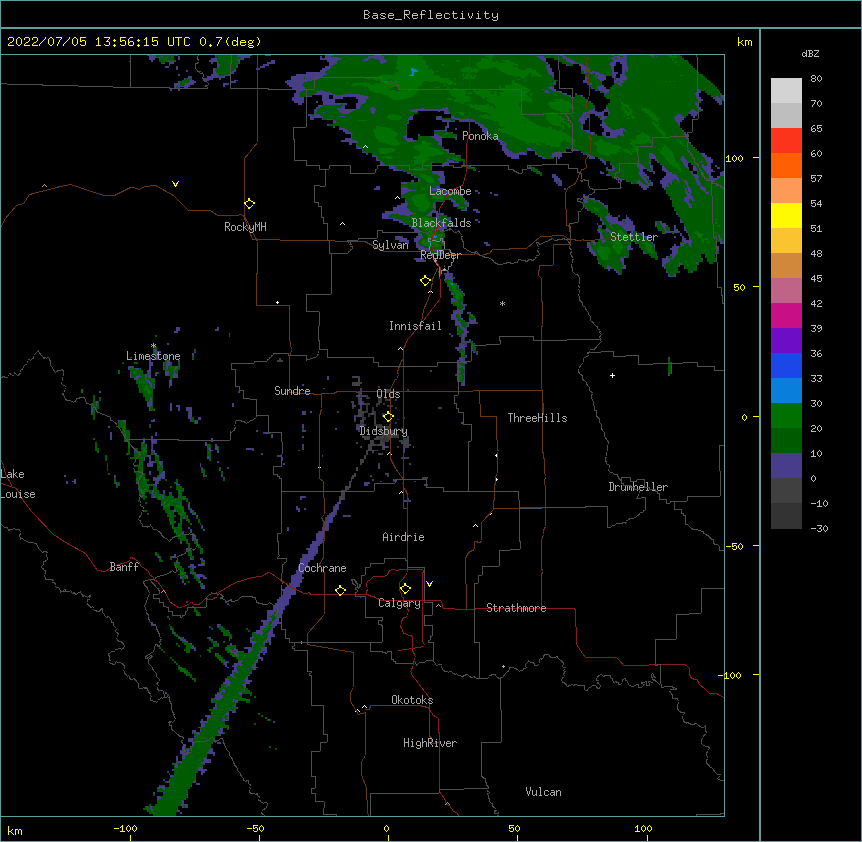Click the yellow diamond marker beside Olds

pos(388,416)
